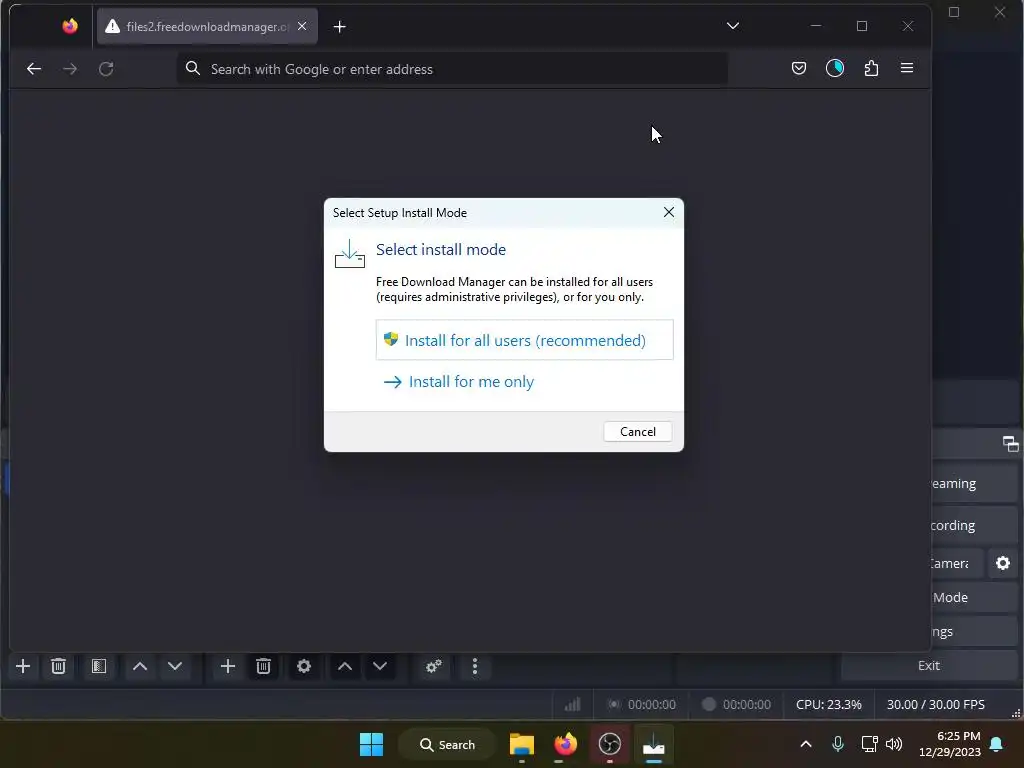The width and height of the screenshot is (1024, 768).
Task: Add a source in OBS
Action: [228, 666]
